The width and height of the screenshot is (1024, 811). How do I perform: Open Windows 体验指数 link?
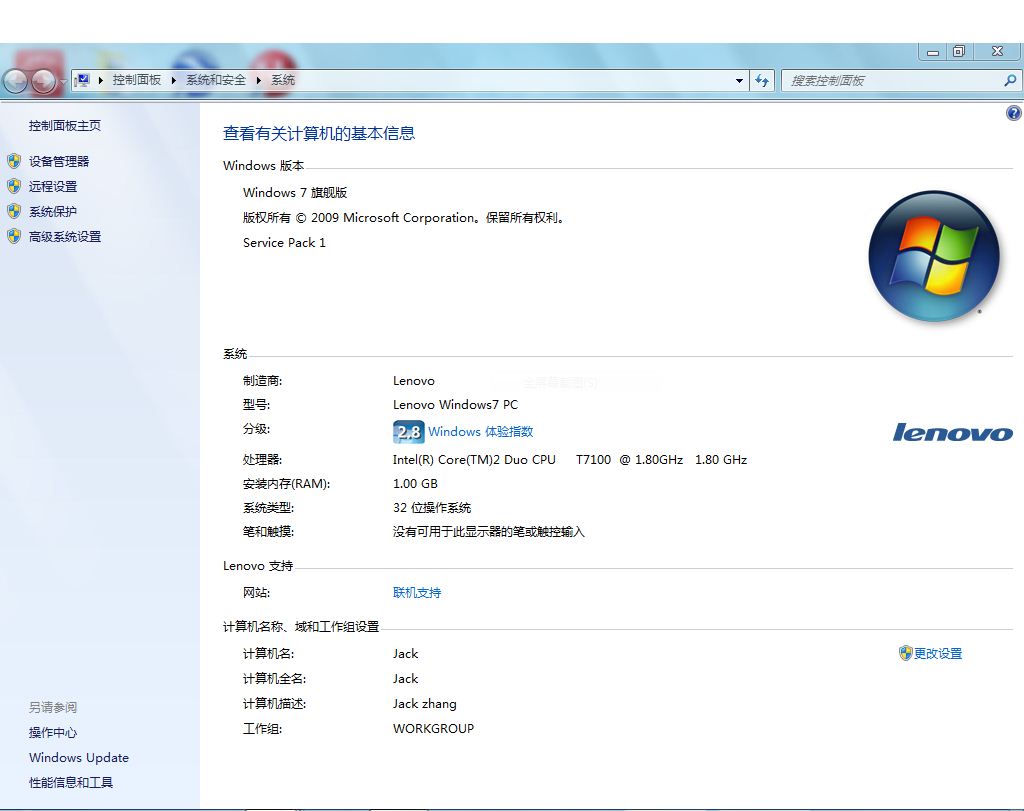click(x=481, y=432)
